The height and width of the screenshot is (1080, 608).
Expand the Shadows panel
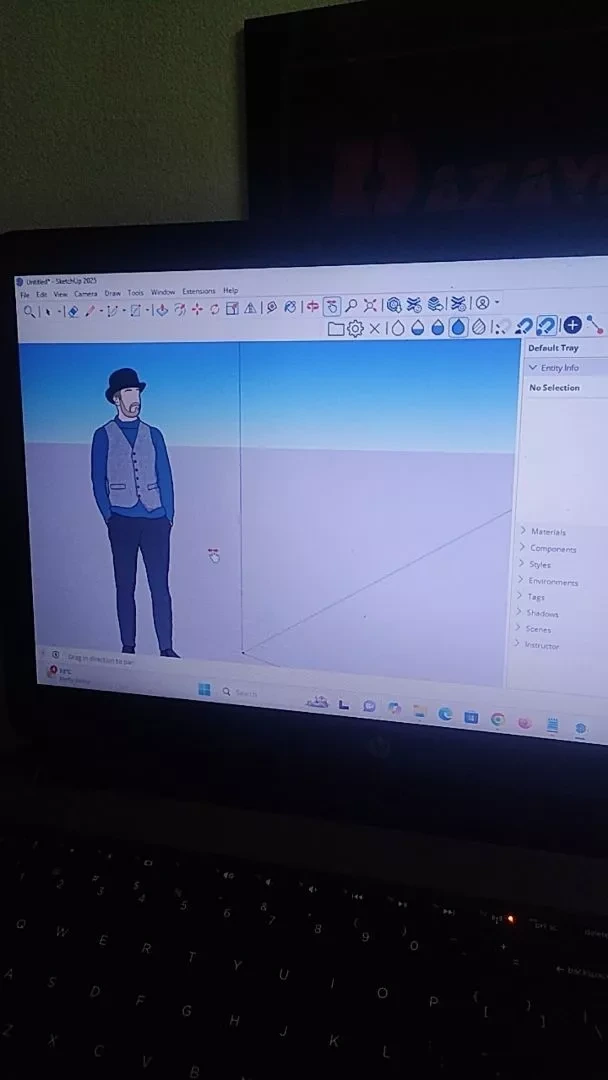tap(518, 612)
